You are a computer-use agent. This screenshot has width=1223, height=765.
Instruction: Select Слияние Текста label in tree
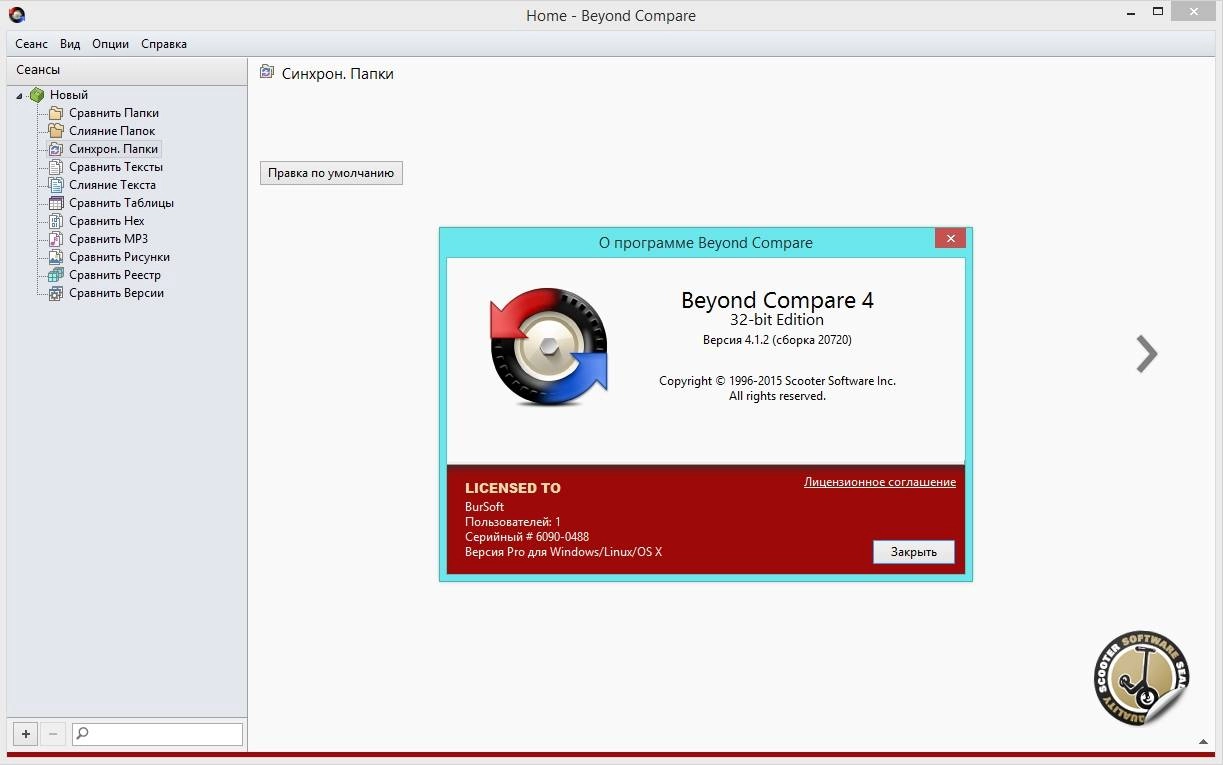tap(112, 185)
